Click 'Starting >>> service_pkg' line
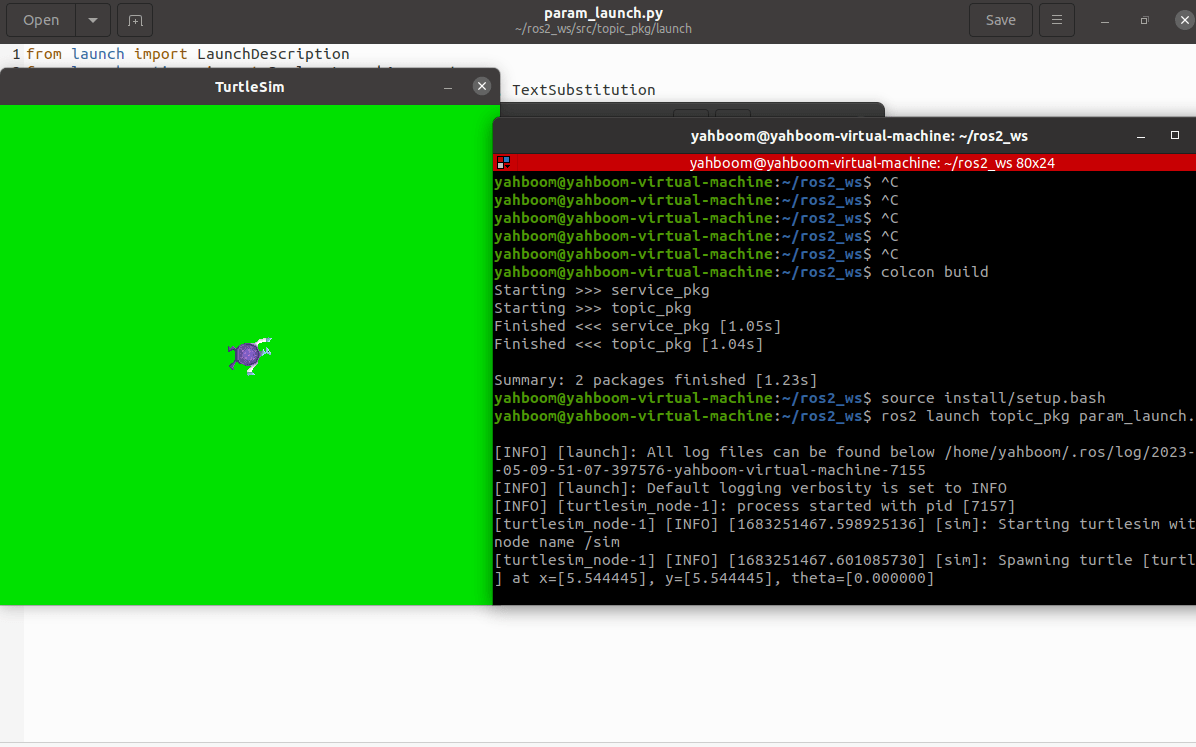 click(602, 291)
